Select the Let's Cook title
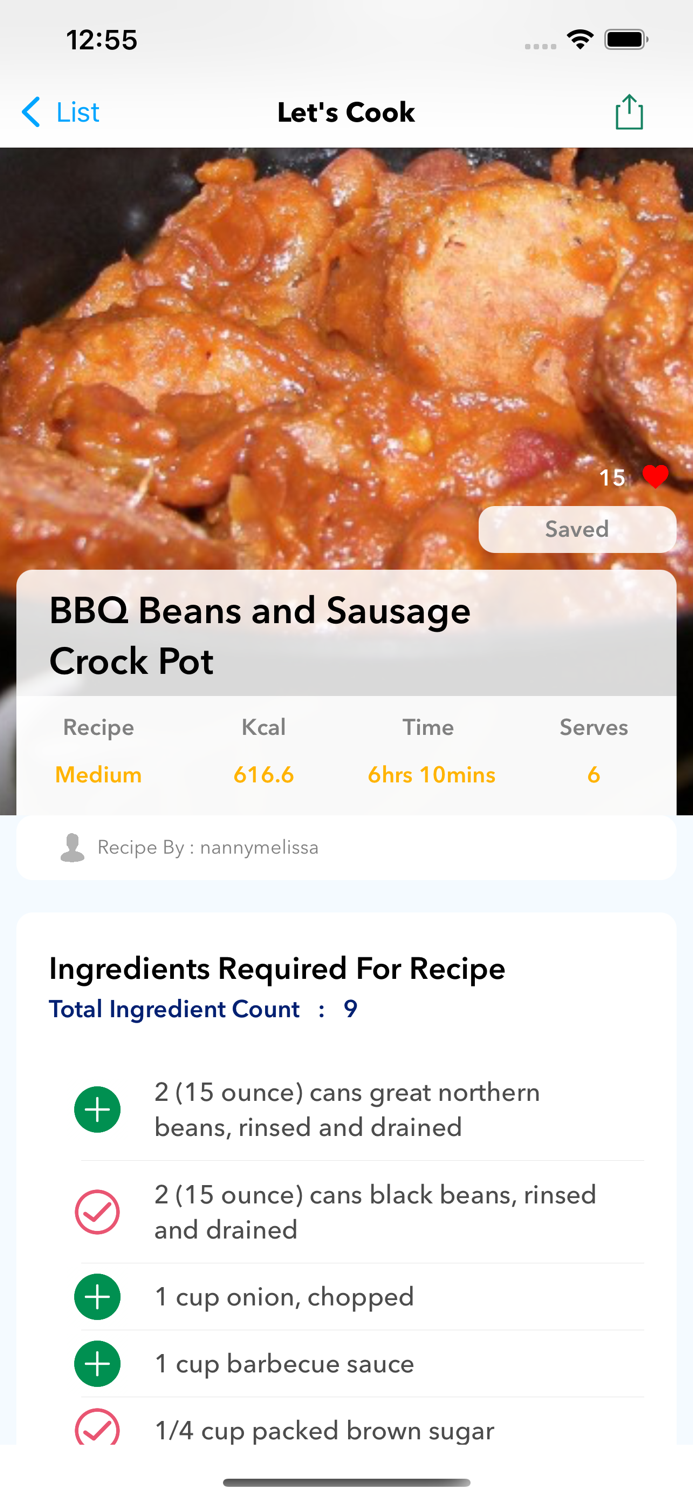The height and width of the screenshot is (1500, 693). coord(346,112)
